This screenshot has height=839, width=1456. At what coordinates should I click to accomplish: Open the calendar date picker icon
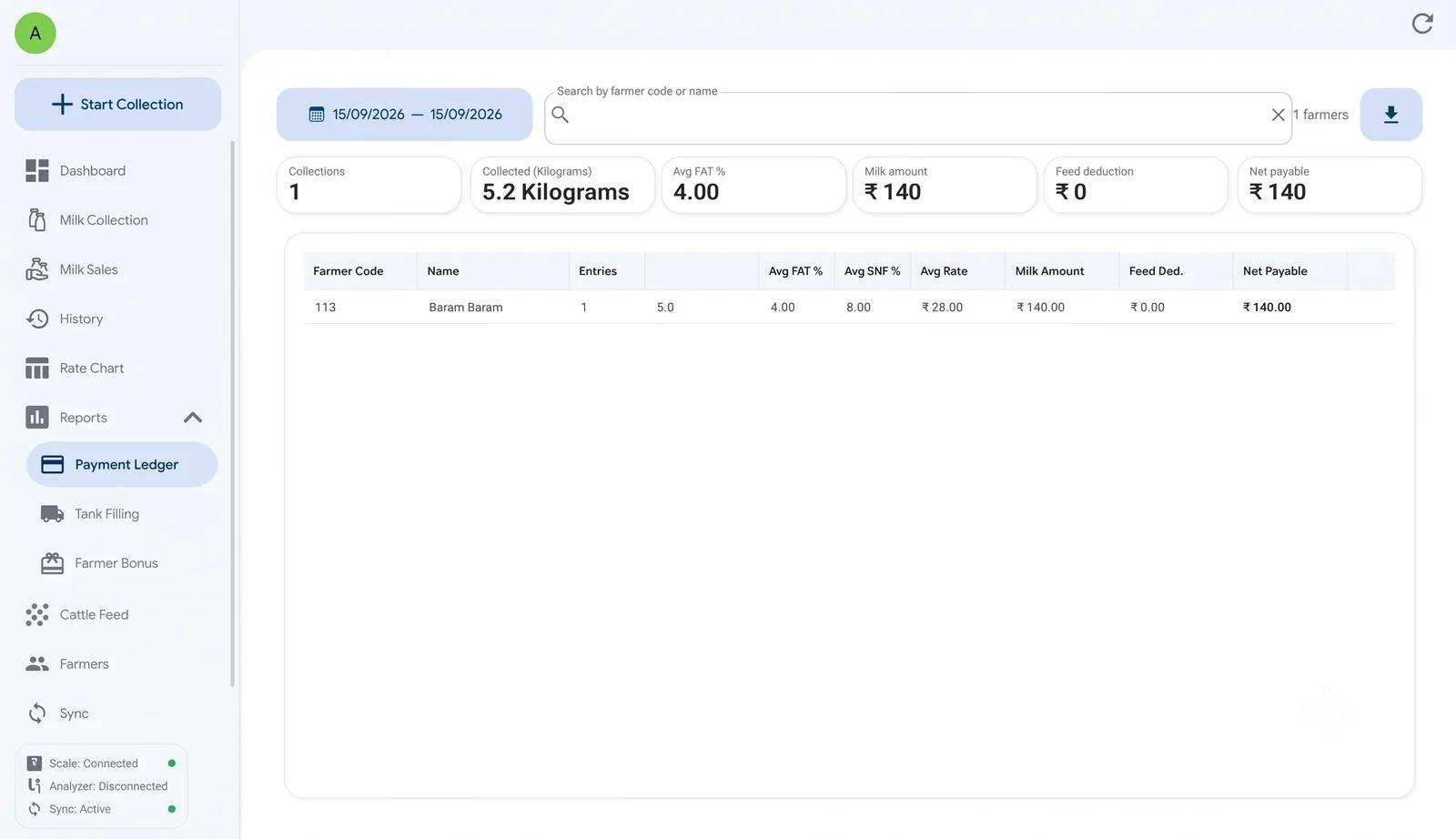(x=317, y=115)
